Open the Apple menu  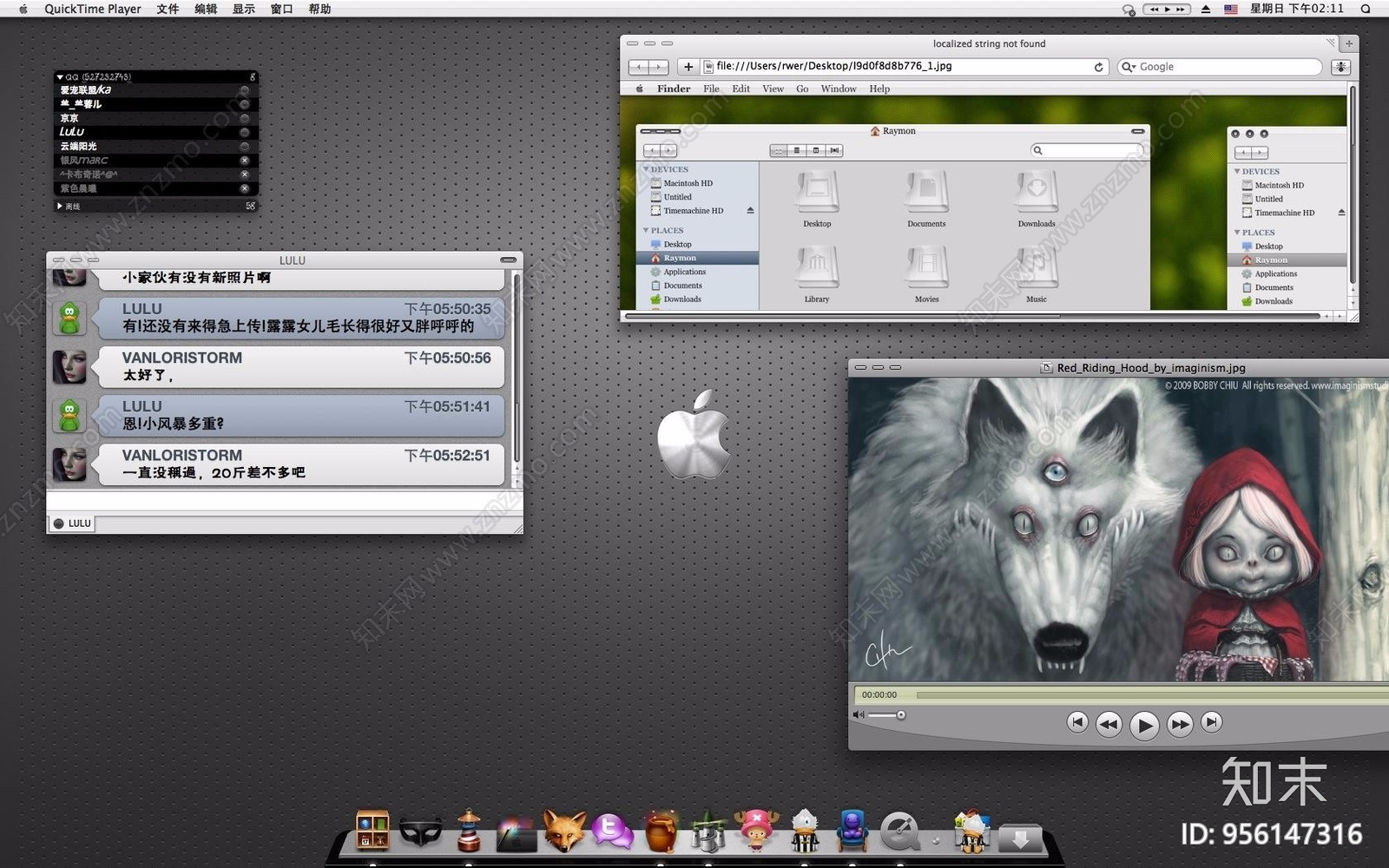[23, 9]
